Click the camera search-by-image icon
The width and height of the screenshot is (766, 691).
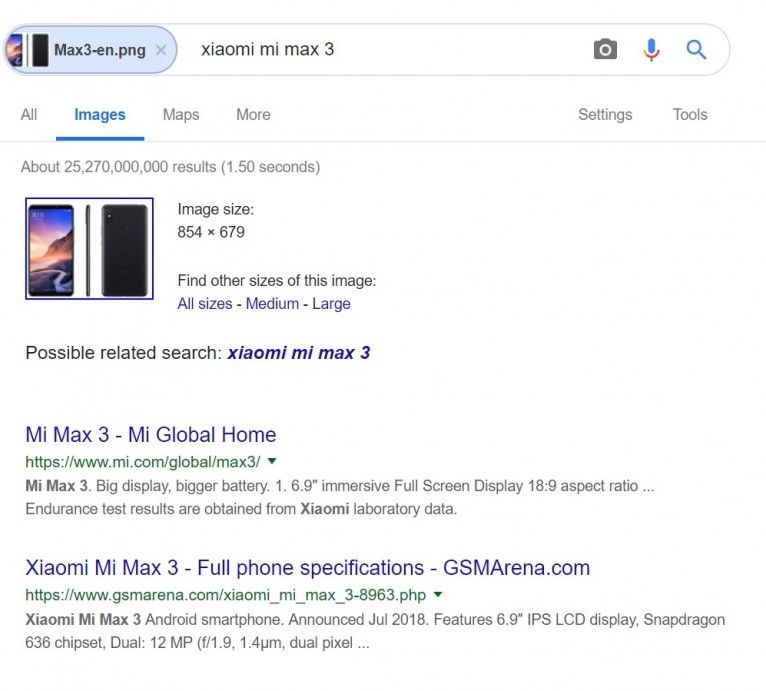tap(605, 49)
